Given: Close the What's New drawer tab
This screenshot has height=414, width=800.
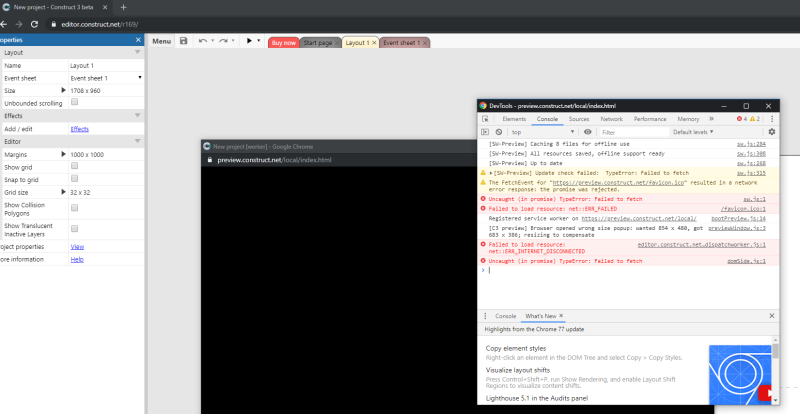Looking at the screenshot, I should pos(561,315).
